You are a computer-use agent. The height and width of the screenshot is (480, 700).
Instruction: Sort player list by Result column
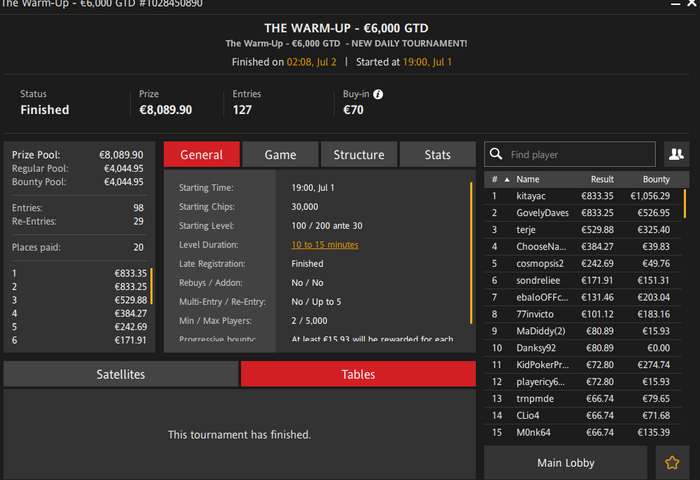602,179
